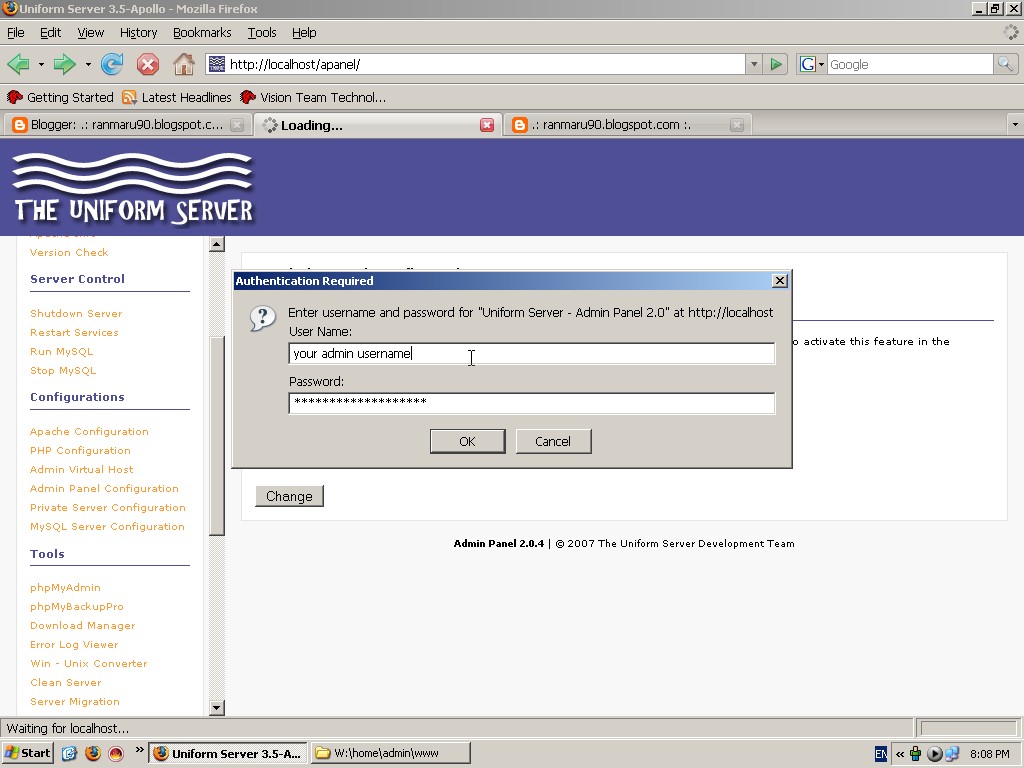Open search engine selector dropdown
The height and width of the screenshot is (768, 1024).
(811, 64)
